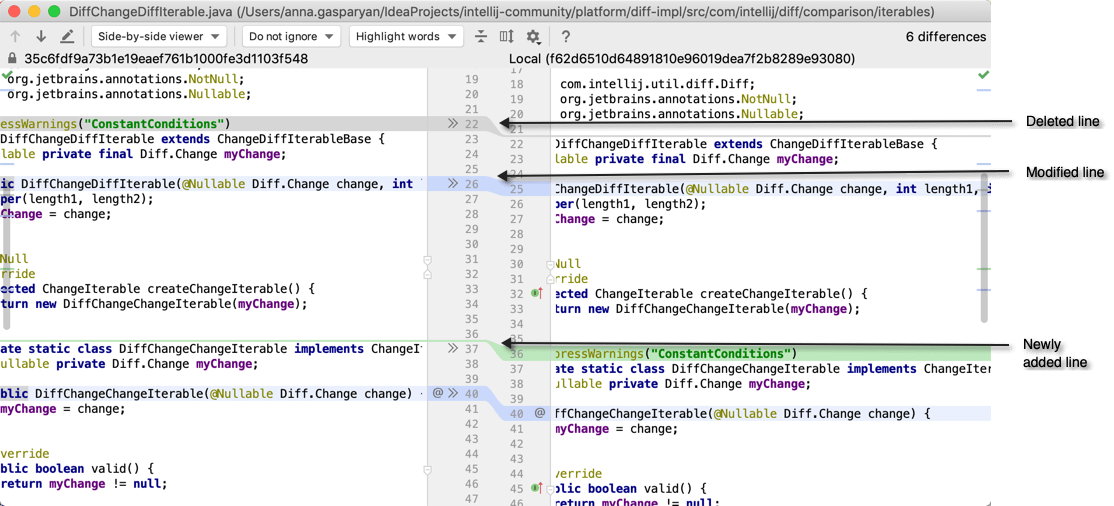Go to previous difference with up arrow

(x=16, y=37)
